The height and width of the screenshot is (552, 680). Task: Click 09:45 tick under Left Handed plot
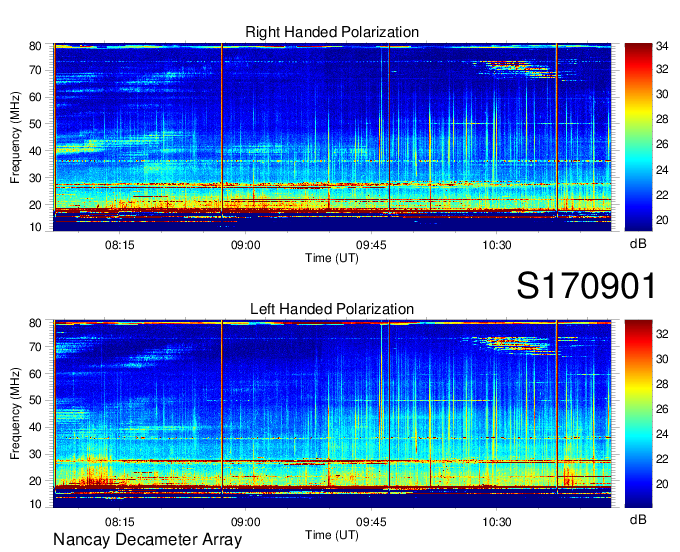[x=371, y=522]
